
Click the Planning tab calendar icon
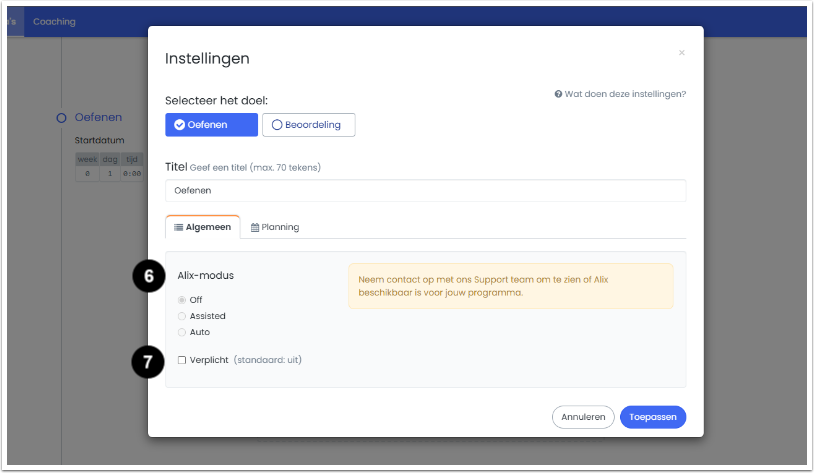coord(255,227)
